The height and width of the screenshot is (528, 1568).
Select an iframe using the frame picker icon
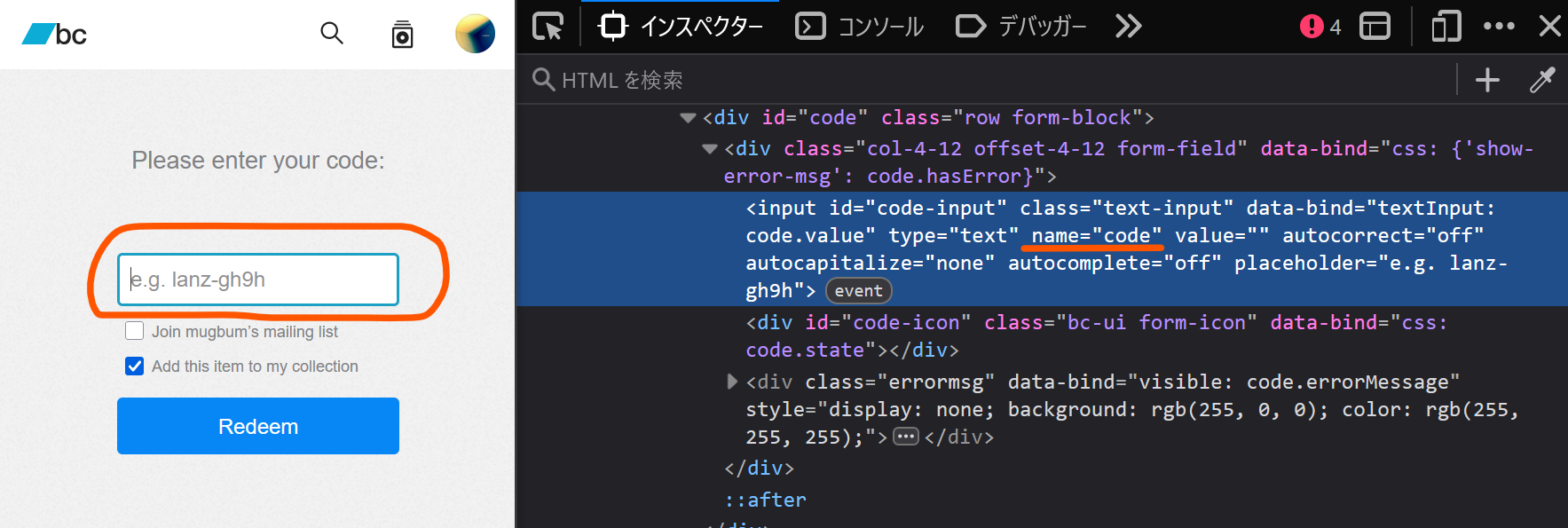pyautogui.click(x=1375, y=27)
